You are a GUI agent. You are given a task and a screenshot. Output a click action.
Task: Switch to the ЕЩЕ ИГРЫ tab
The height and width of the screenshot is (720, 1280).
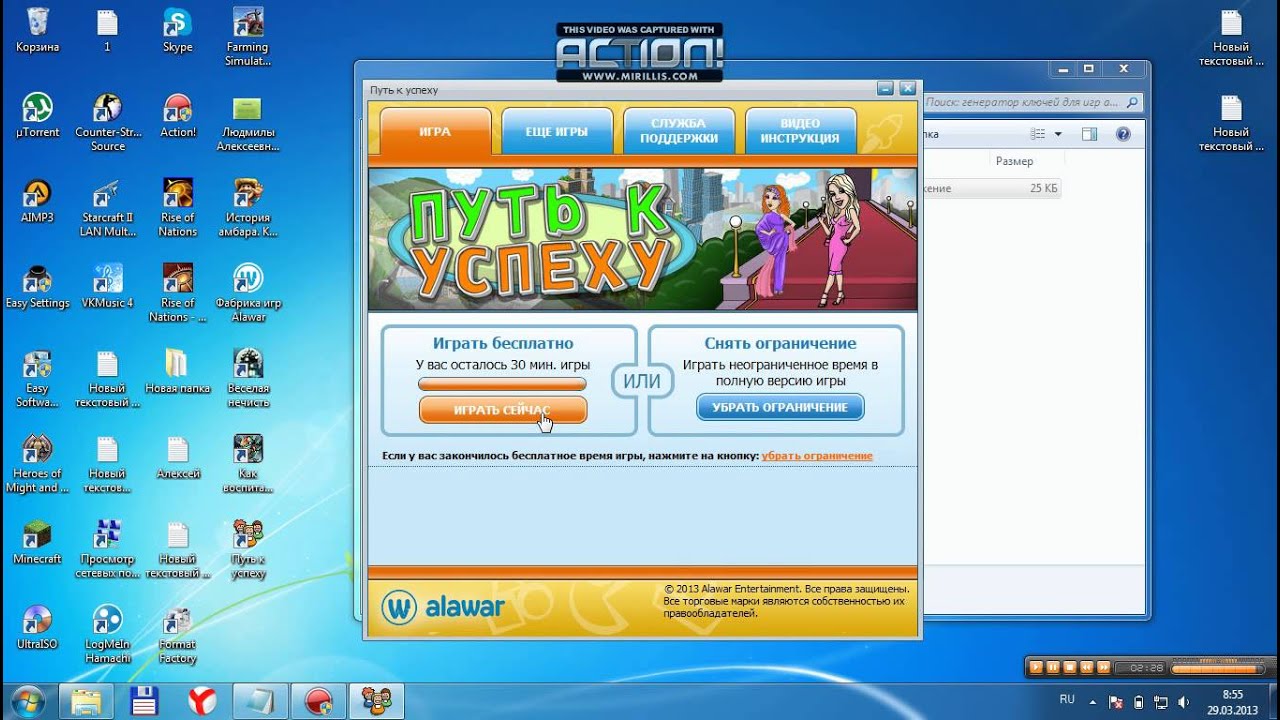pos(557,131)
